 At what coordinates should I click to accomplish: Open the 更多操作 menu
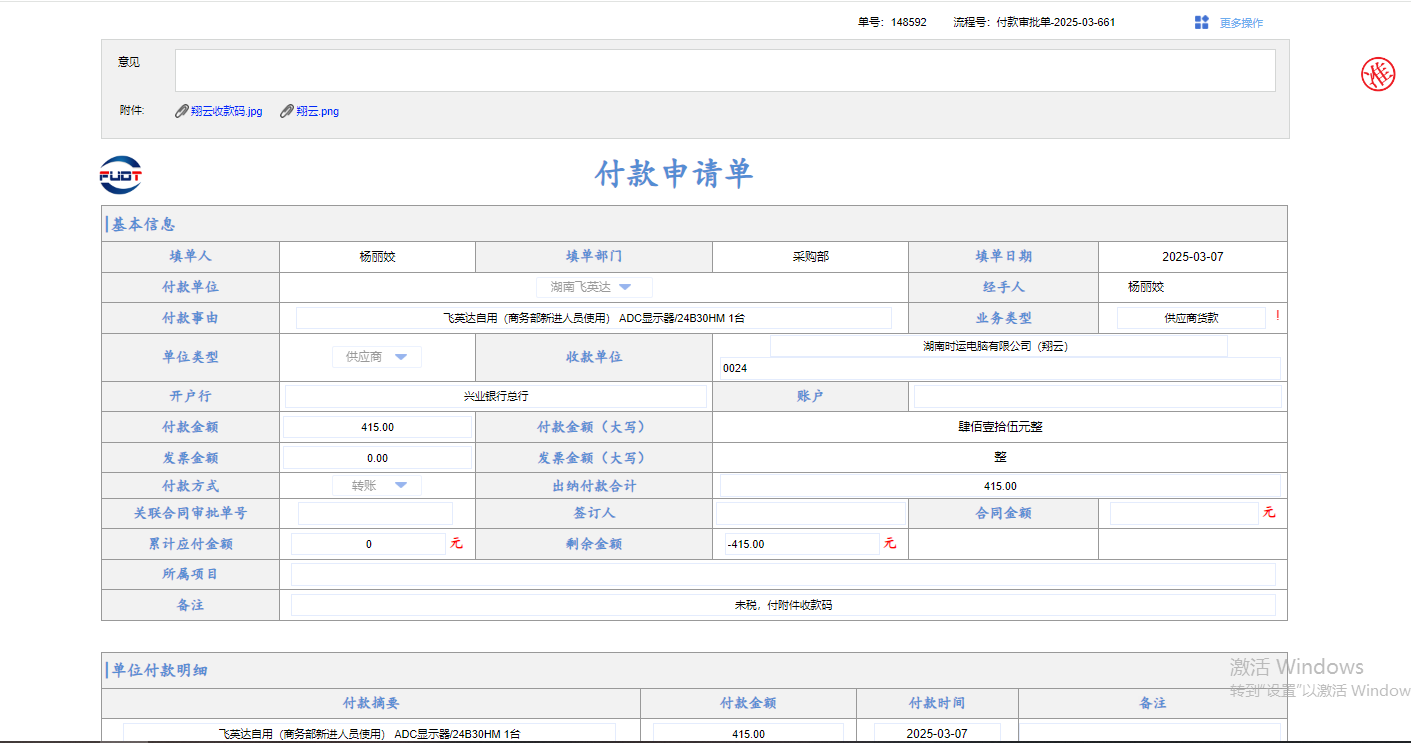tap(1240, 23)
